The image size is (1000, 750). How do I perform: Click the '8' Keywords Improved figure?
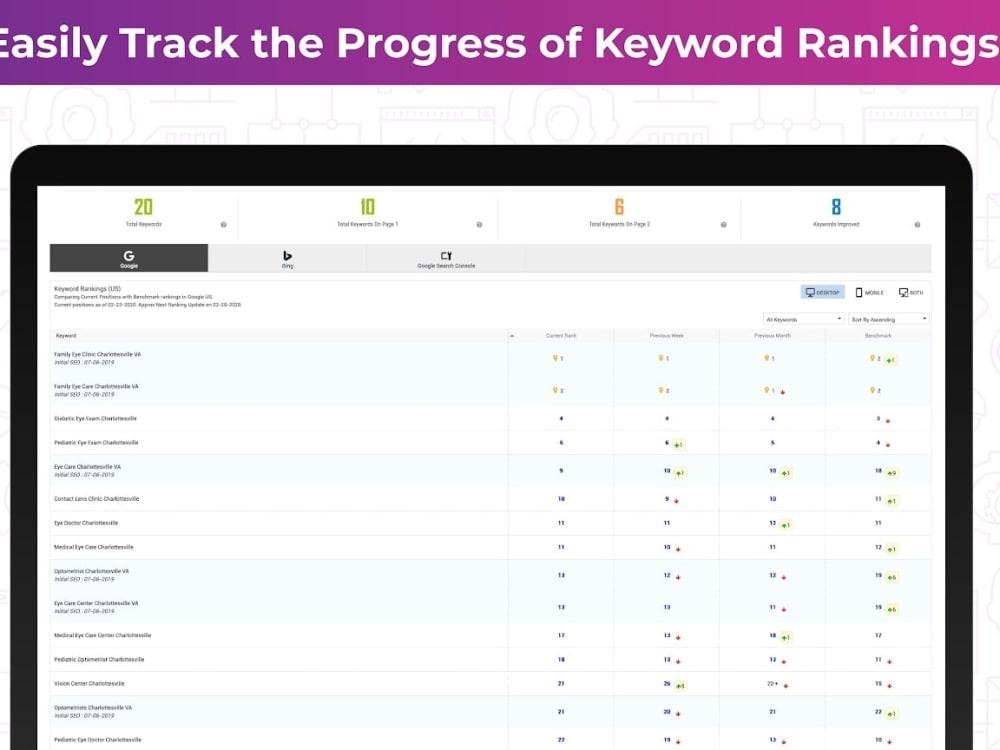tap(836, 207)
